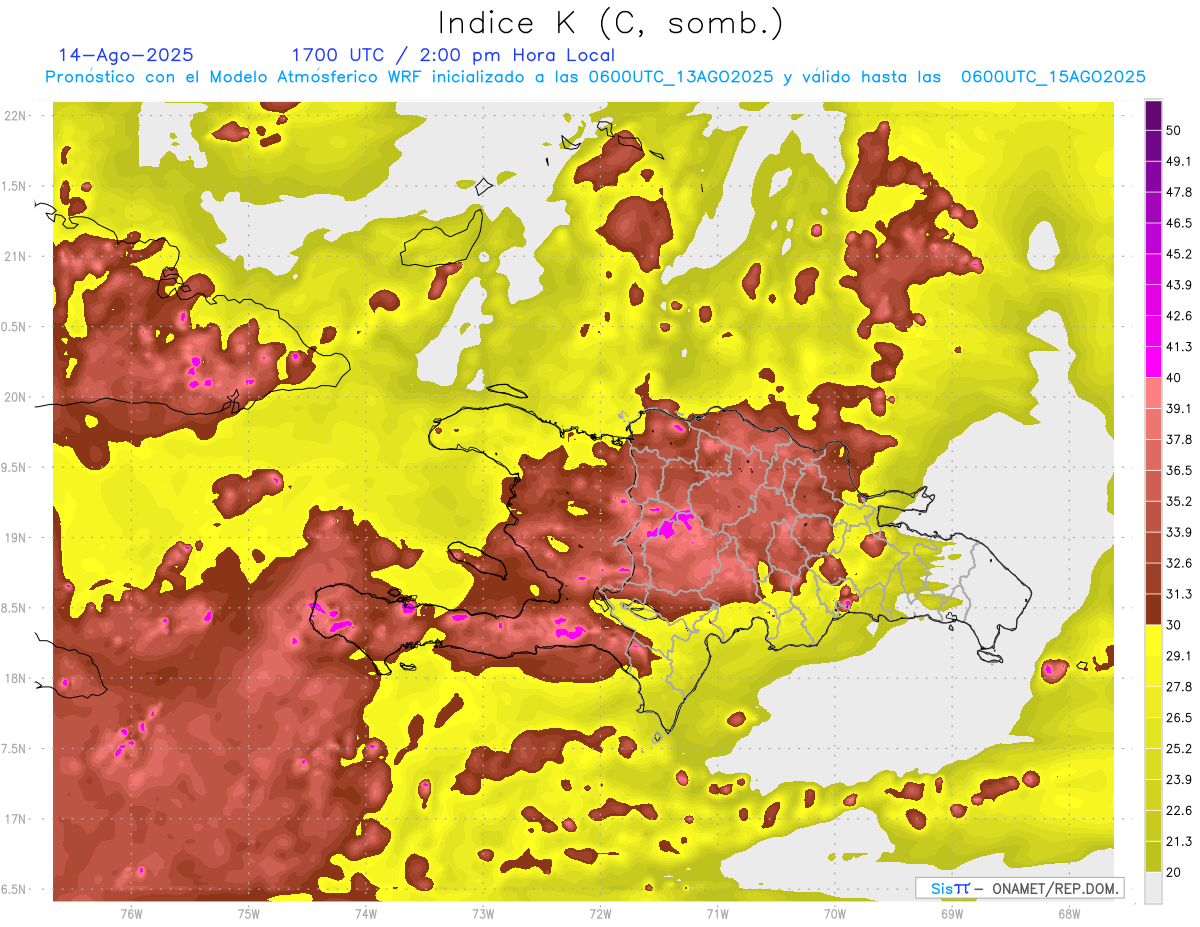This screenshot has height=927, width=1200.
Task: Click the longitude axis label "70W"
Action: [x=835, y=914]
